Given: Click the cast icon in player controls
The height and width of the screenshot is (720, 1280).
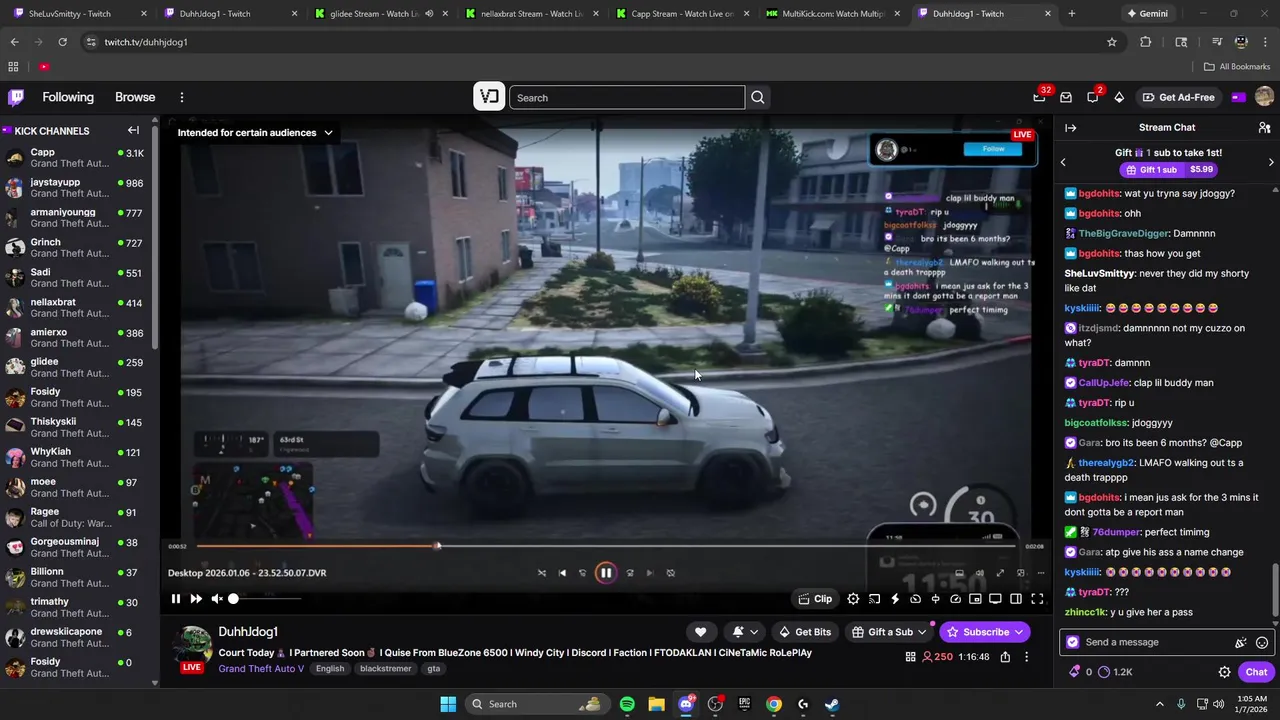Looking at the screenshot, I should (x=874, y=599).
